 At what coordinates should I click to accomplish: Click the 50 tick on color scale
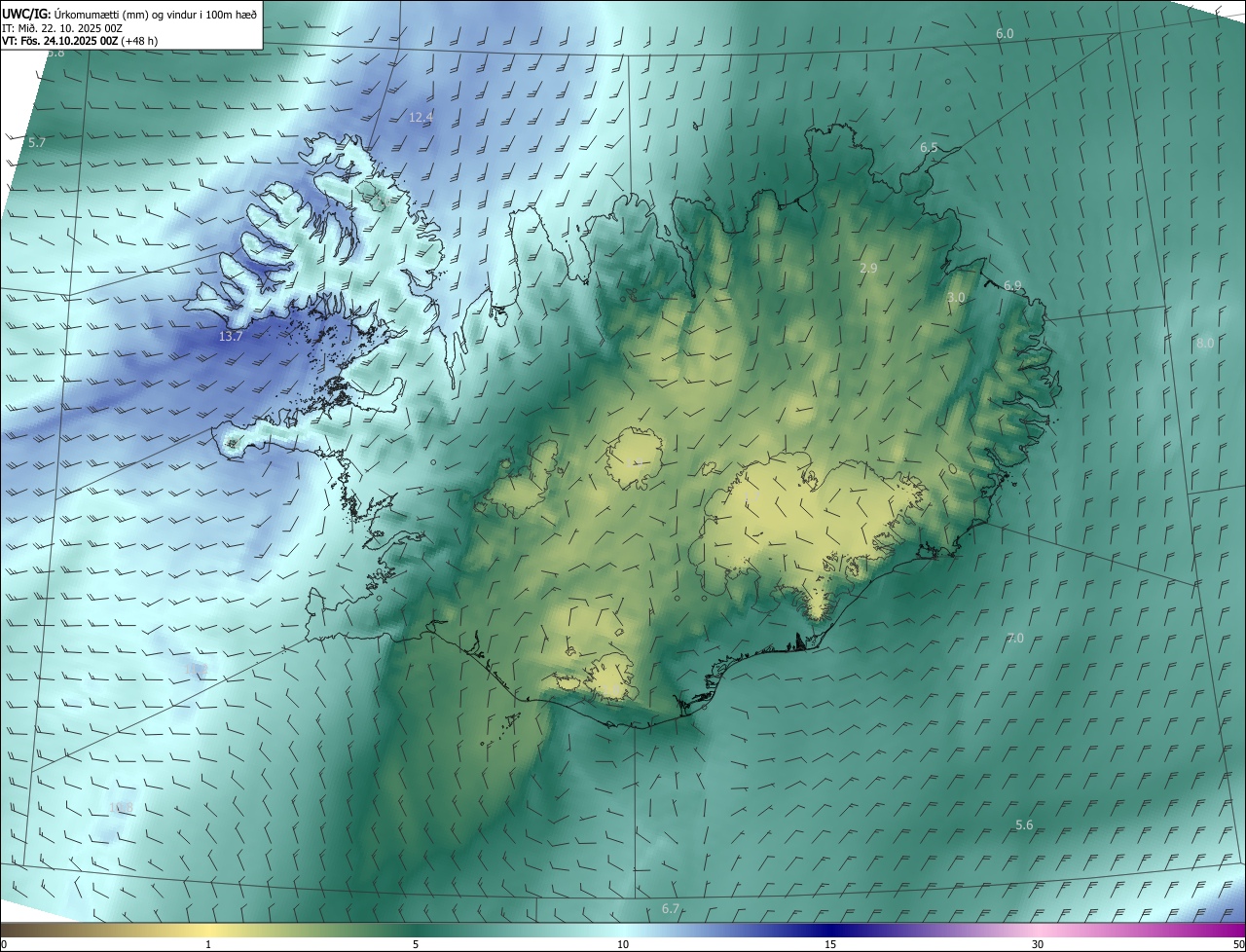[x=1237, y=944]
